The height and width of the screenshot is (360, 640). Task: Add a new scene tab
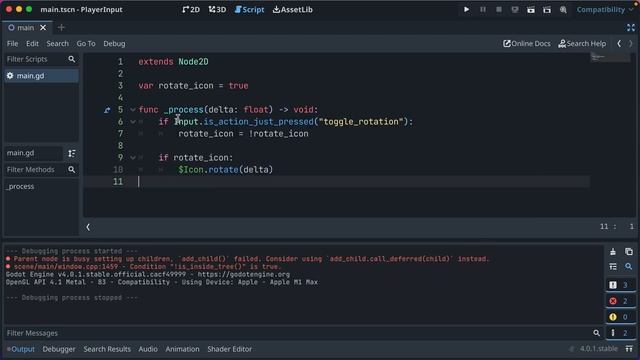61,27
